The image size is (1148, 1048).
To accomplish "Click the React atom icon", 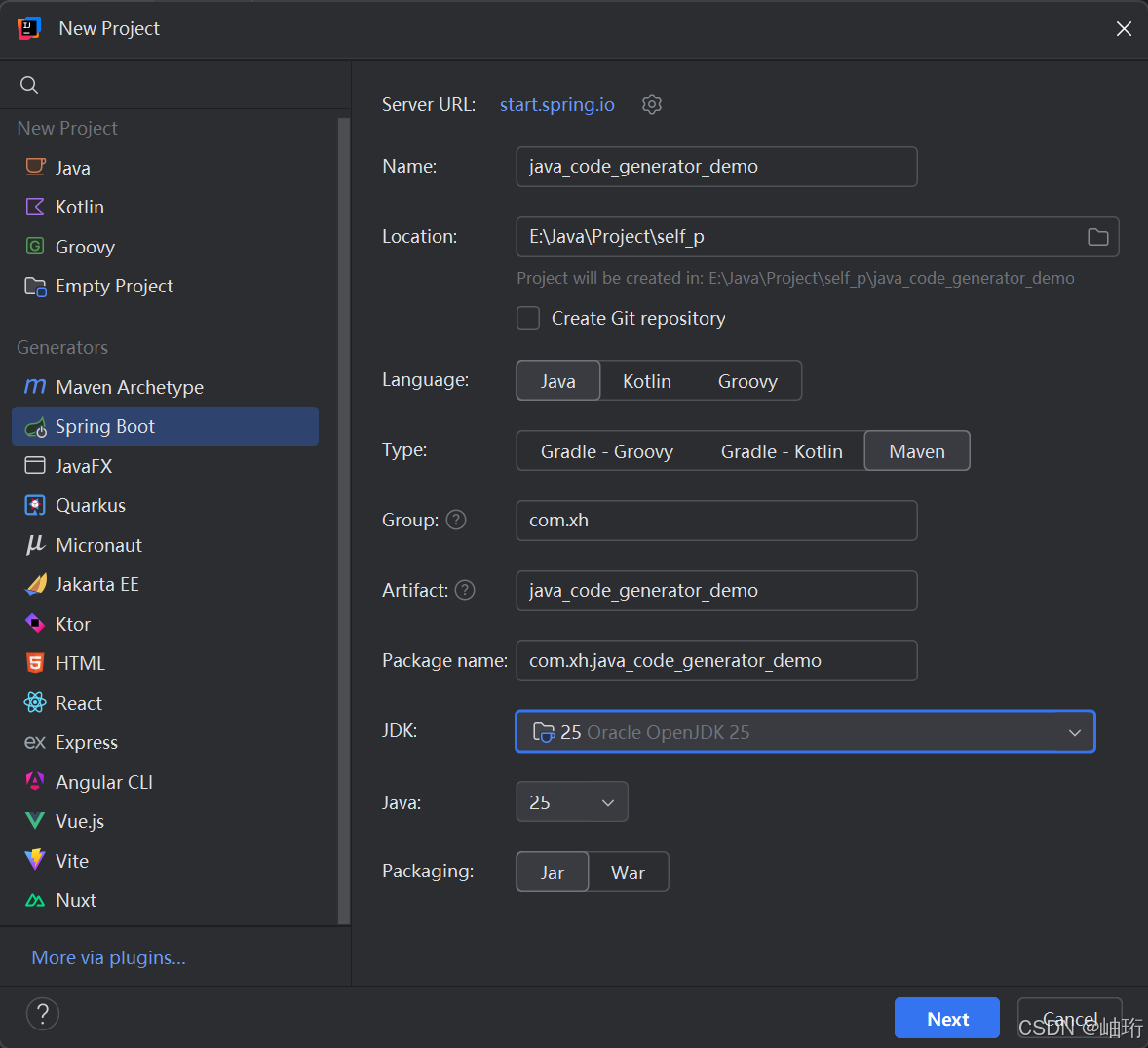I will click(35, 702).
